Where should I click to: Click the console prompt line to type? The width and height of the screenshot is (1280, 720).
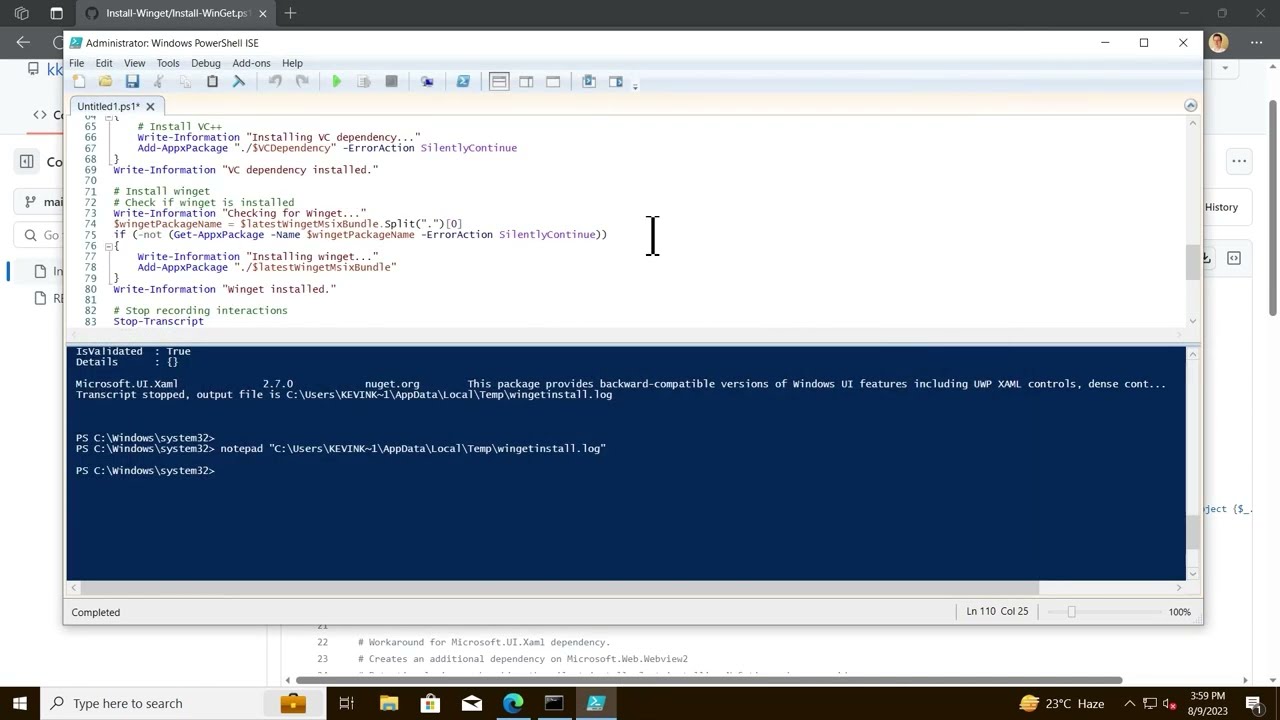[145, 471]
